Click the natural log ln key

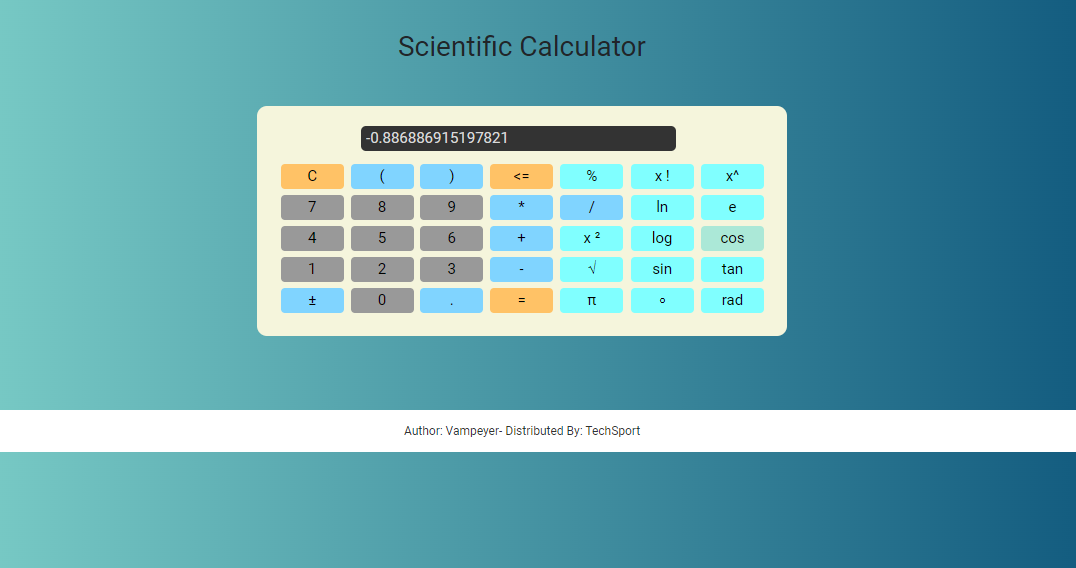click(x=662, y=207)
